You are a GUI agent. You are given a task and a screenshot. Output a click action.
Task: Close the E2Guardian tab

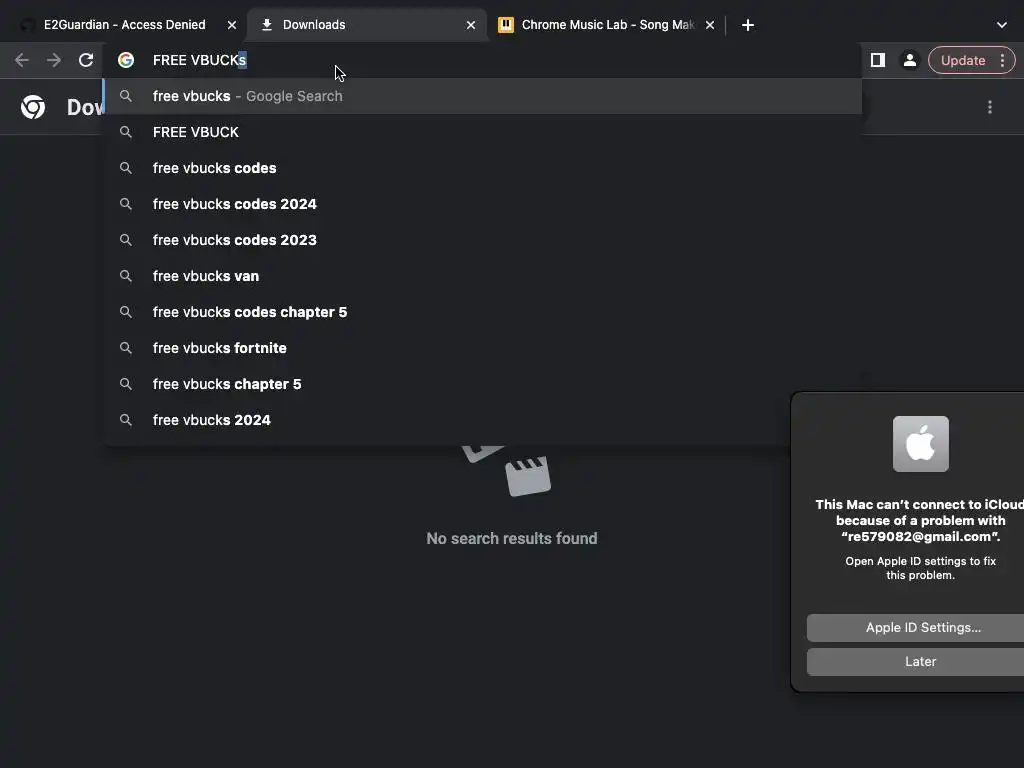pyautogui.click(x=232, y=25)
